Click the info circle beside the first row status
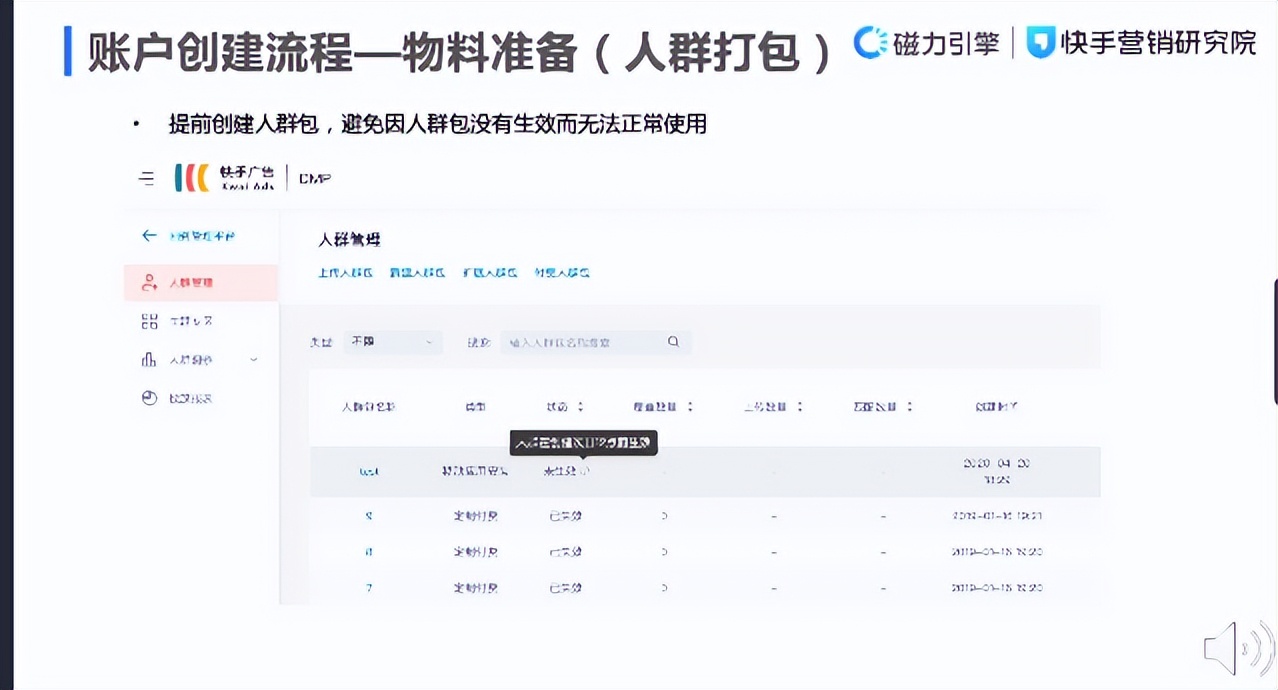The image size is (1278, 690). click(586, 470)
